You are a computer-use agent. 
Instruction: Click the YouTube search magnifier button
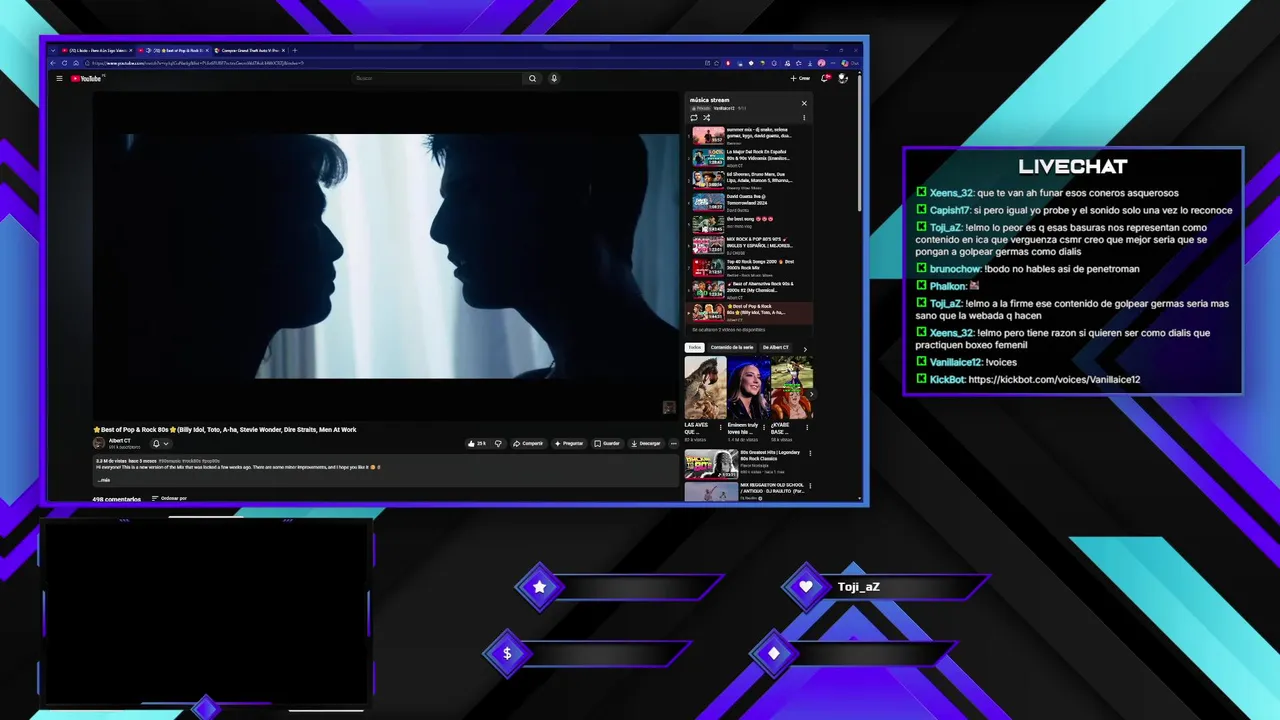point(532,78)
